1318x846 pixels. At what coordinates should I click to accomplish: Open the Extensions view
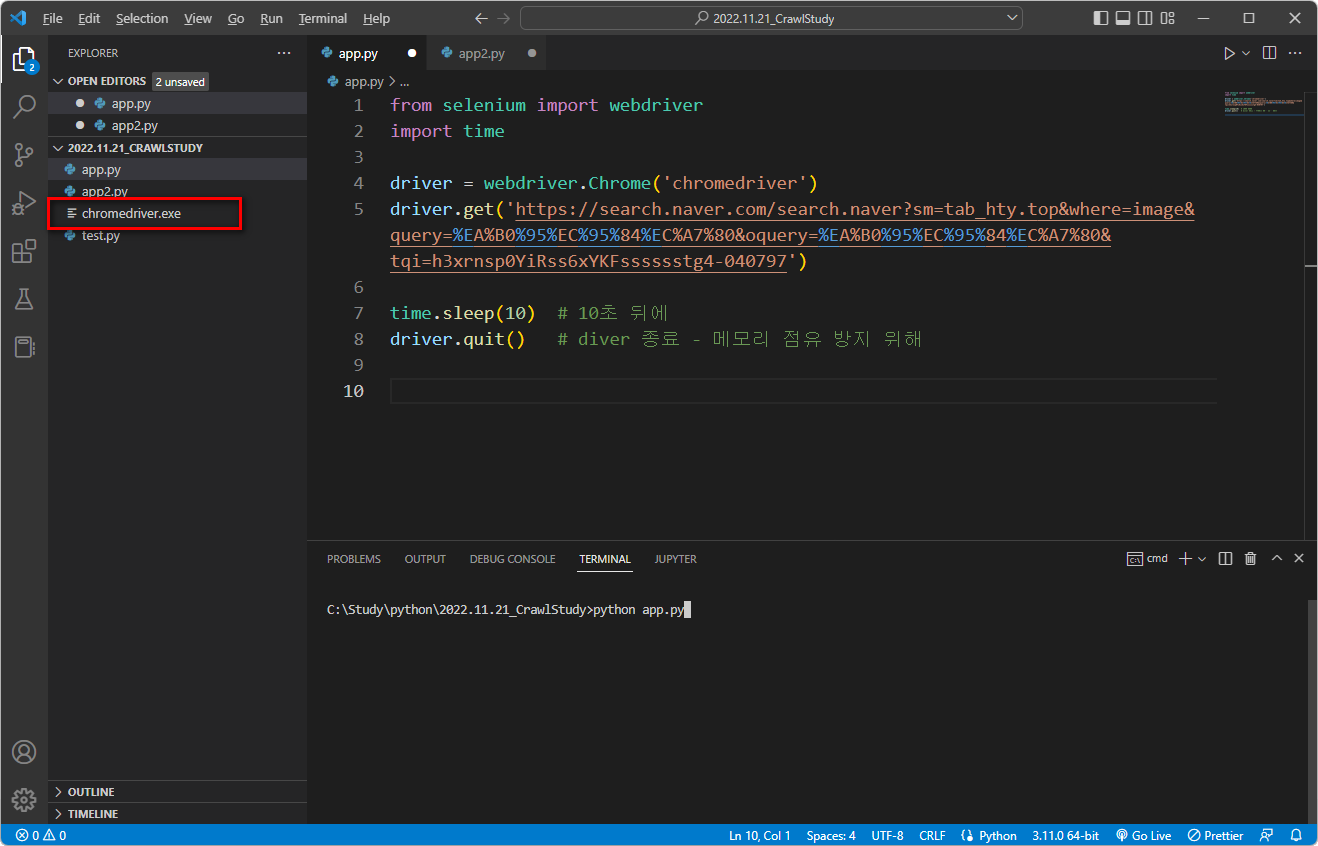pyautogui.click(x=24, y=251)
